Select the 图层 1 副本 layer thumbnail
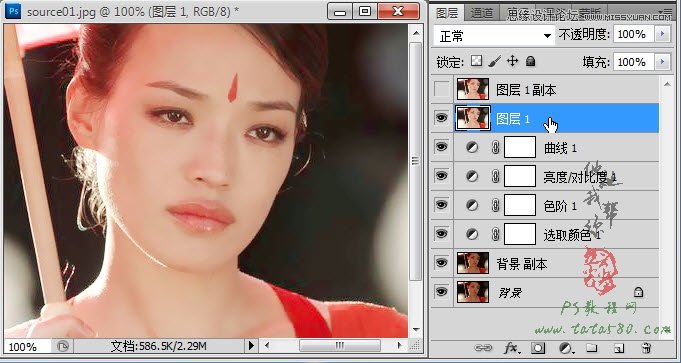Image resolution: width=681 pixels, height=363 pixels. click(x=473, y=89)
